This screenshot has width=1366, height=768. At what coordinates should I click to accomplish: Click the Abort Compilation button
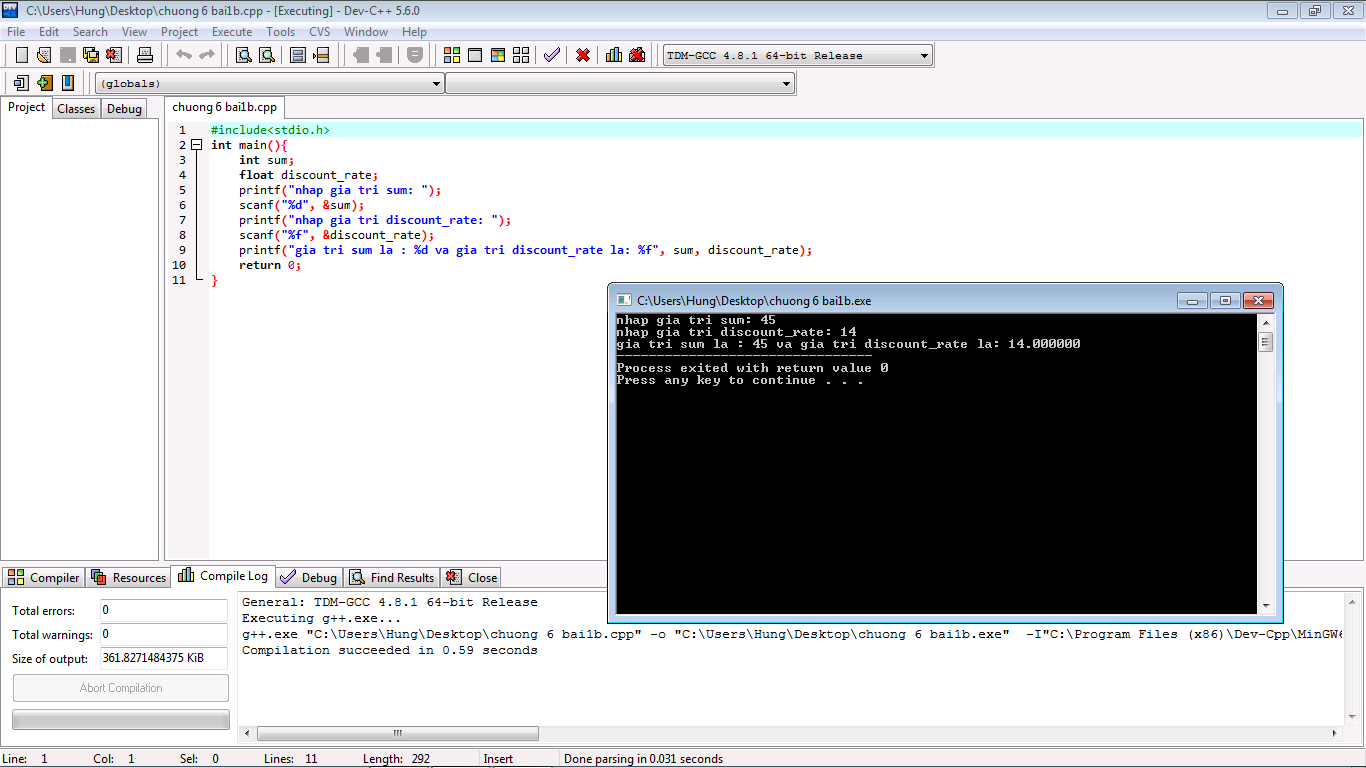[x=120, y=687]
